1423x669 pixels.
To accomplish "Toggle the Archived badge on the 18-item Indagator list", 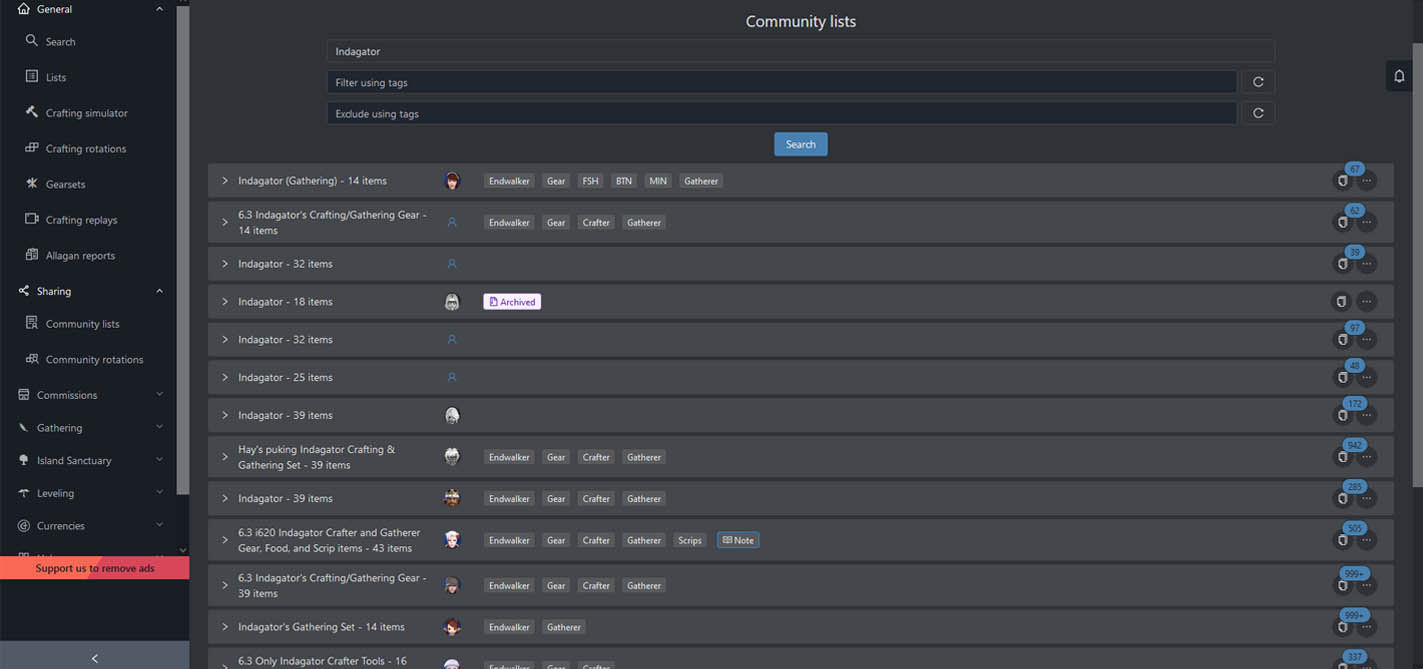I will 511,301.
